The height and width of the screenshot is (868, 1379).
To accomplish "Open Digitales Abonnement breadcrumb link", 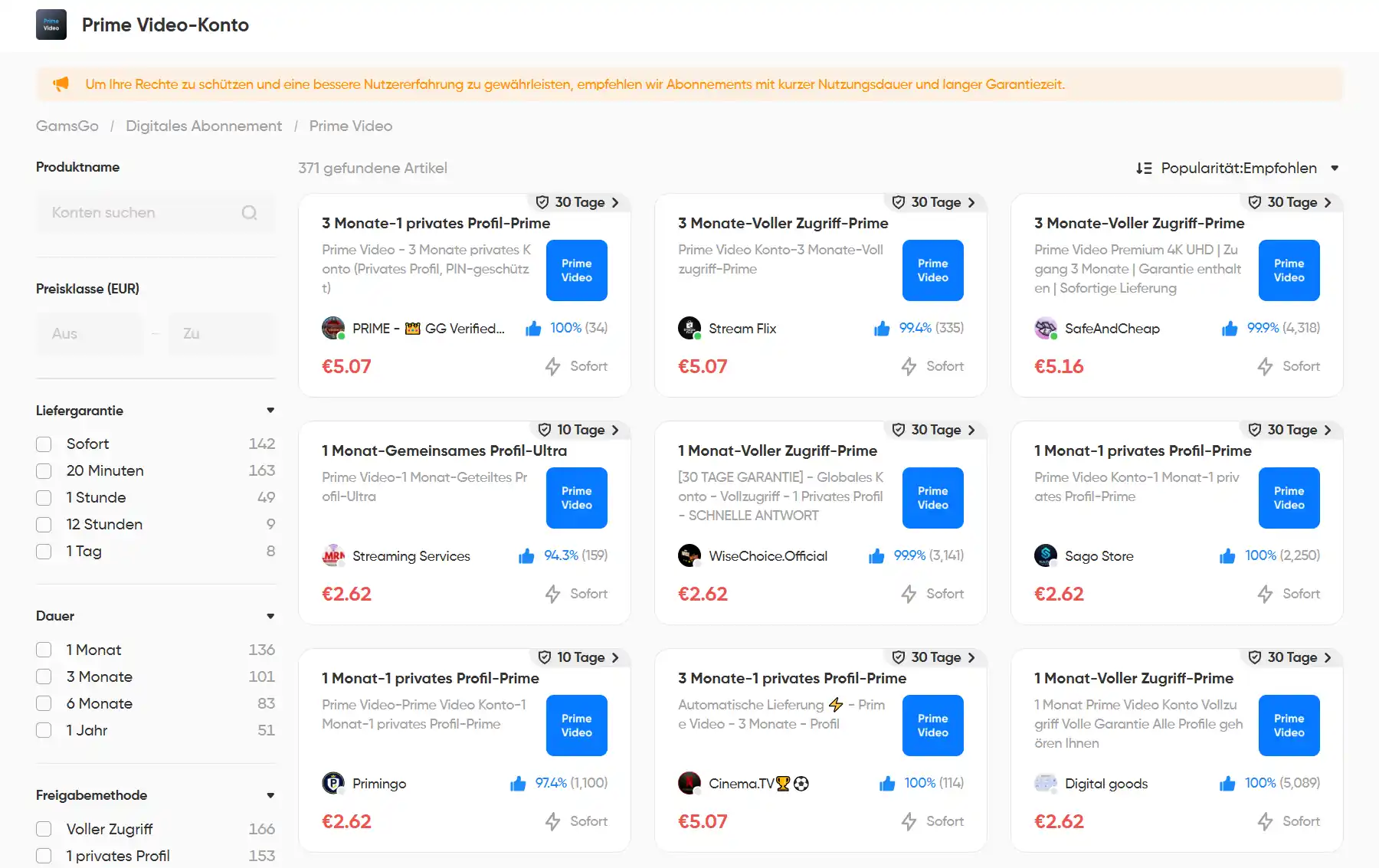I will click(x=204, y=126).
